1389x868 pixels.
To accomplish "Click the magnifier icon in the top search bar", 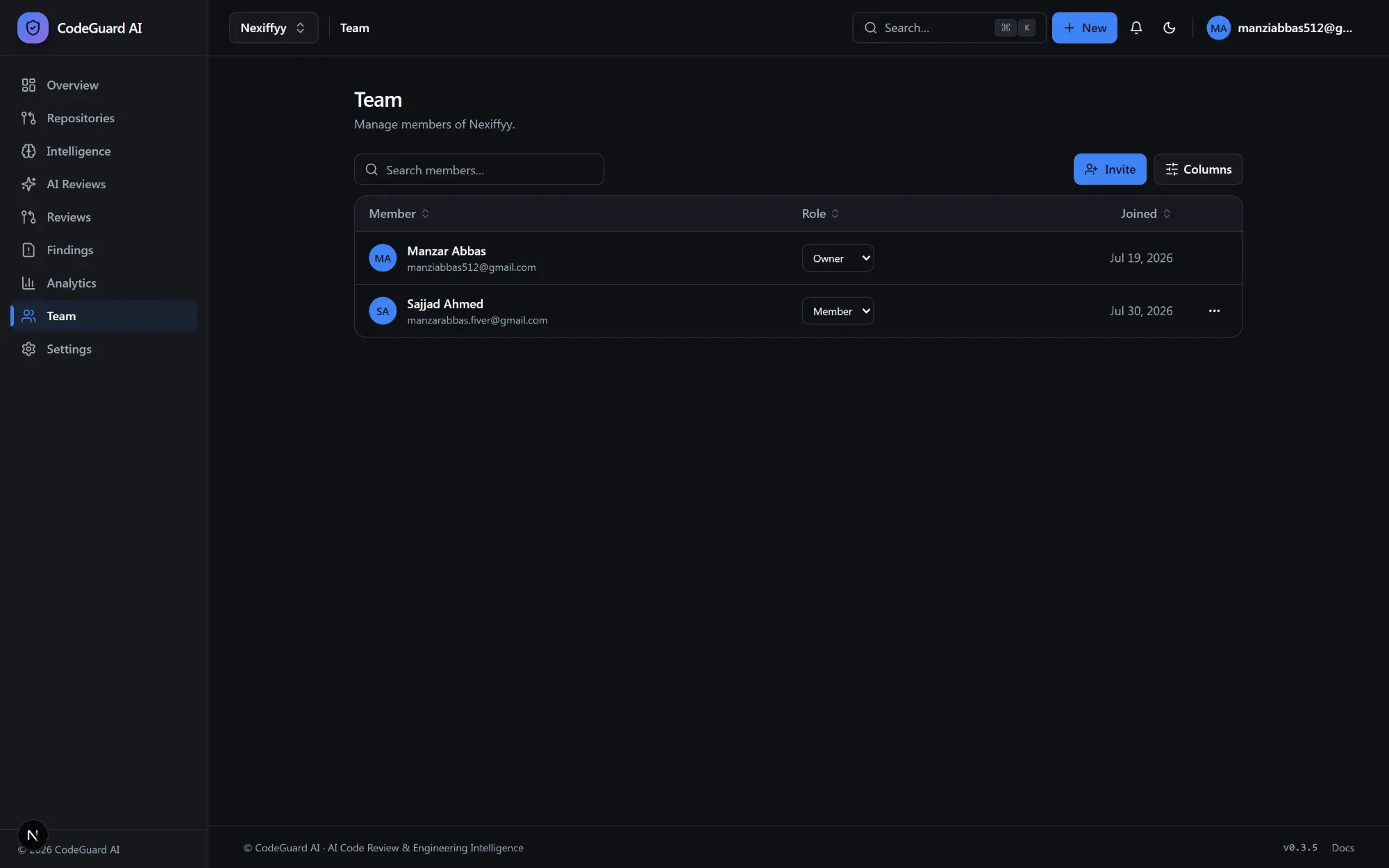I will pos(870,28).
